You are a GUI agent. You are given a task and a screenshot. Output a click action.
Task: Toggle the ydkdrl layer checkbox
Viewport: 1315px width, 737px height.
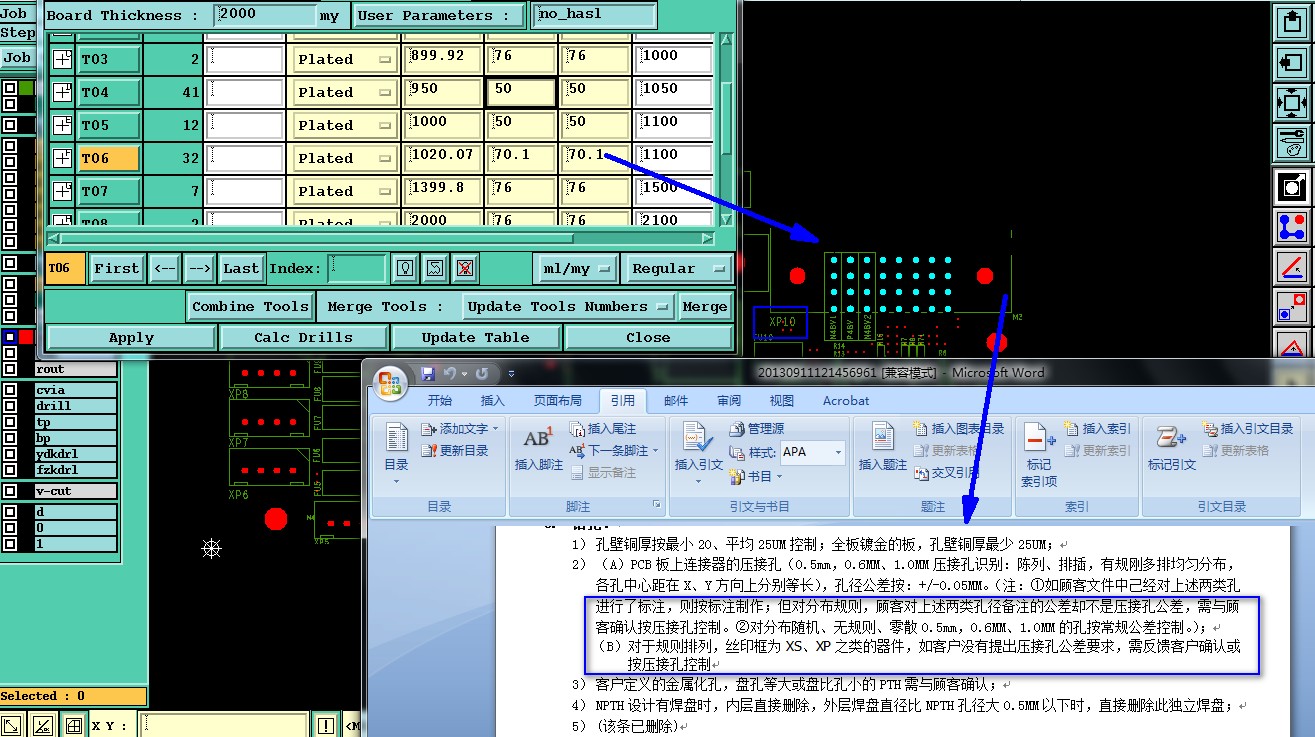[x=10, y=454]
